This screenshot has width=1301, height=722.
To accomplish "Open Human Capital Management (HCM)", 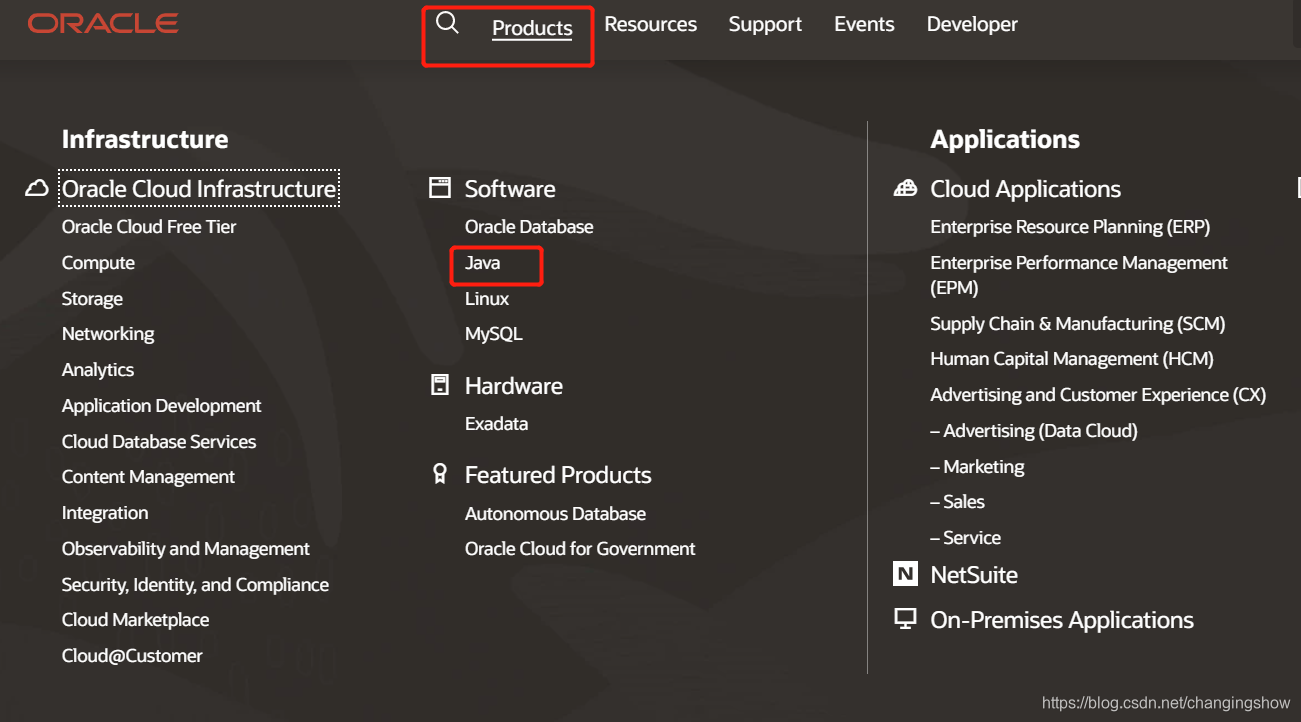I will pos(1071,359).
